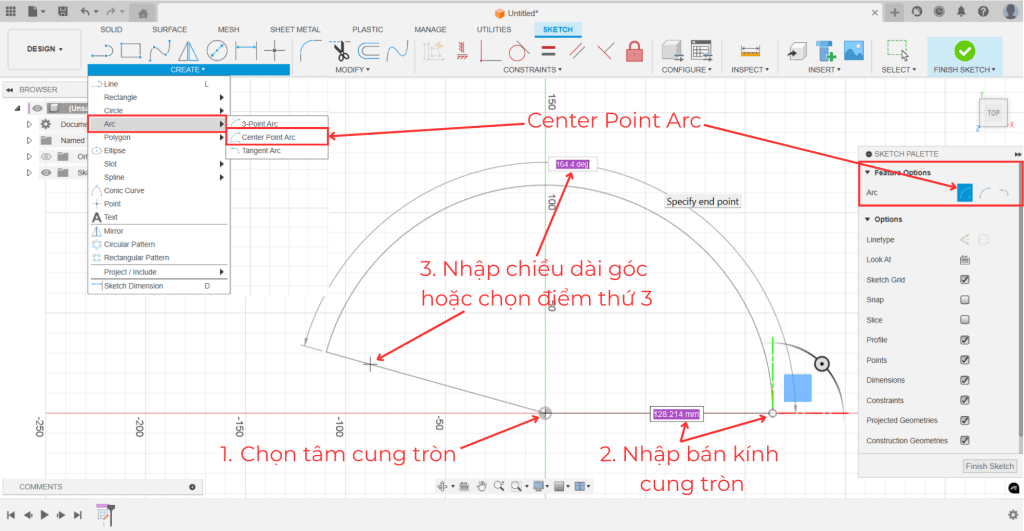1024x531 pixels.
Task: Click the Home tab icon
Action: click(x=142, y=12)
